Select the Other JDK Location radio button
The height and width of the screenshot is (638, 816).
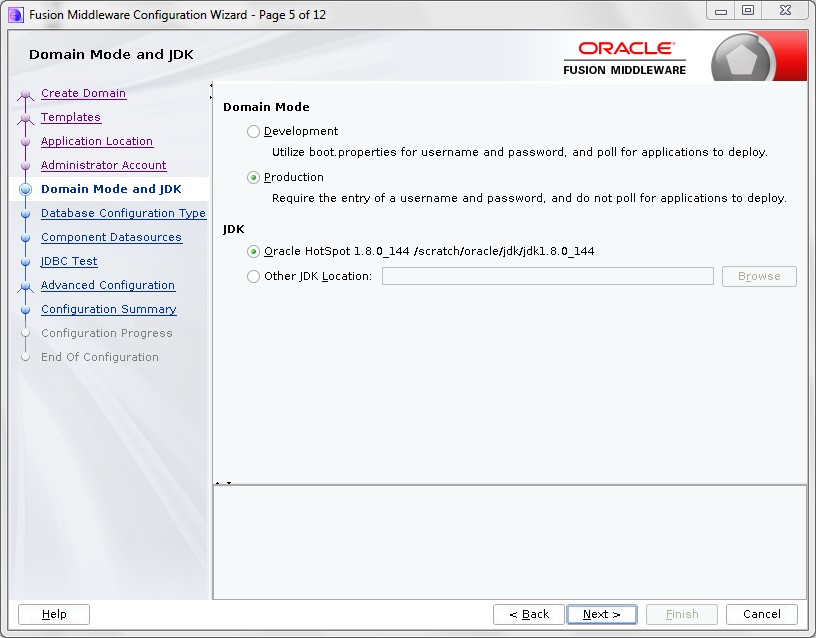click(x=253, y=276)
